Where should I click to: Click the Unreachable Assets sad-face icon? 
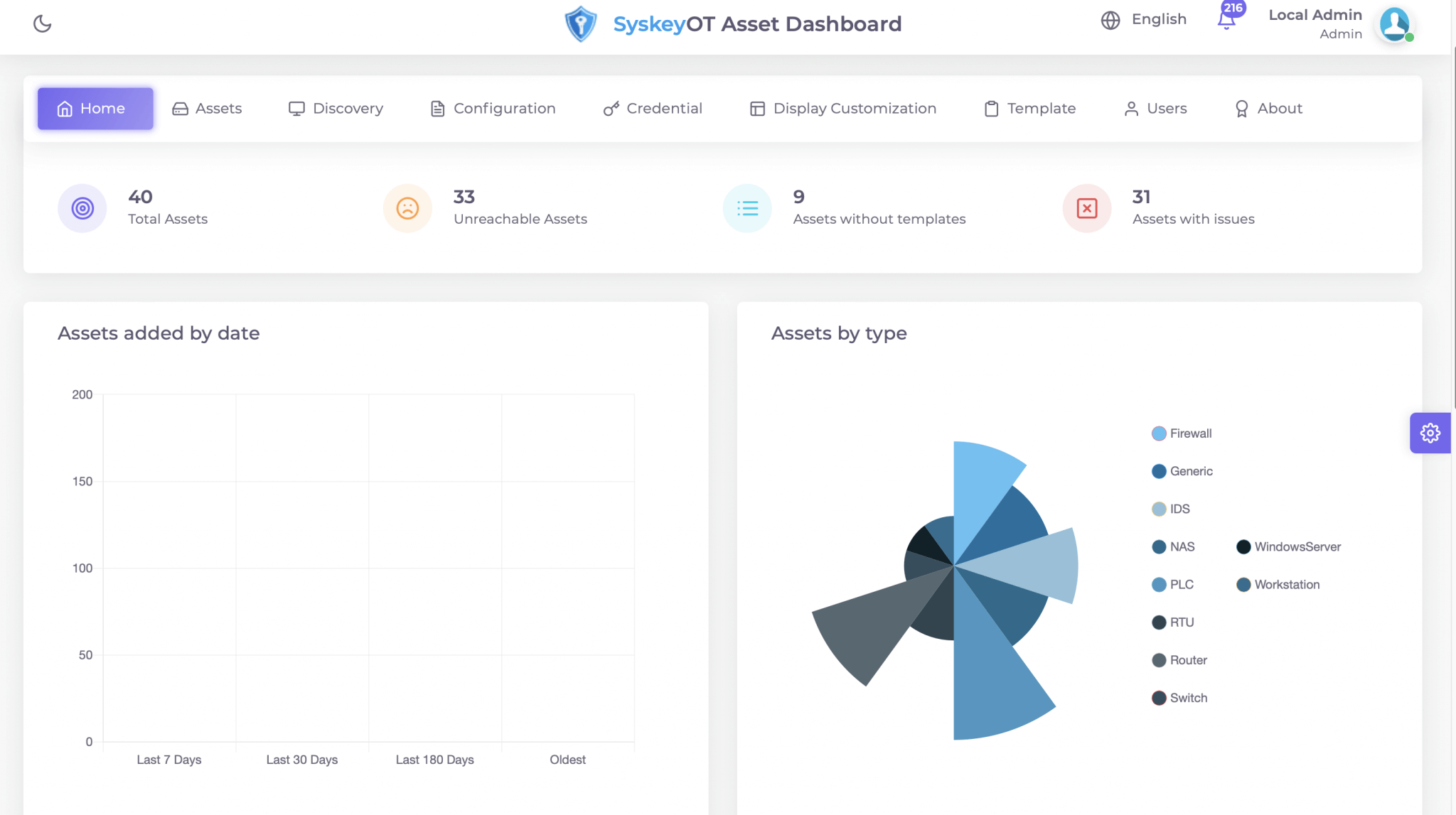(407, 208)
